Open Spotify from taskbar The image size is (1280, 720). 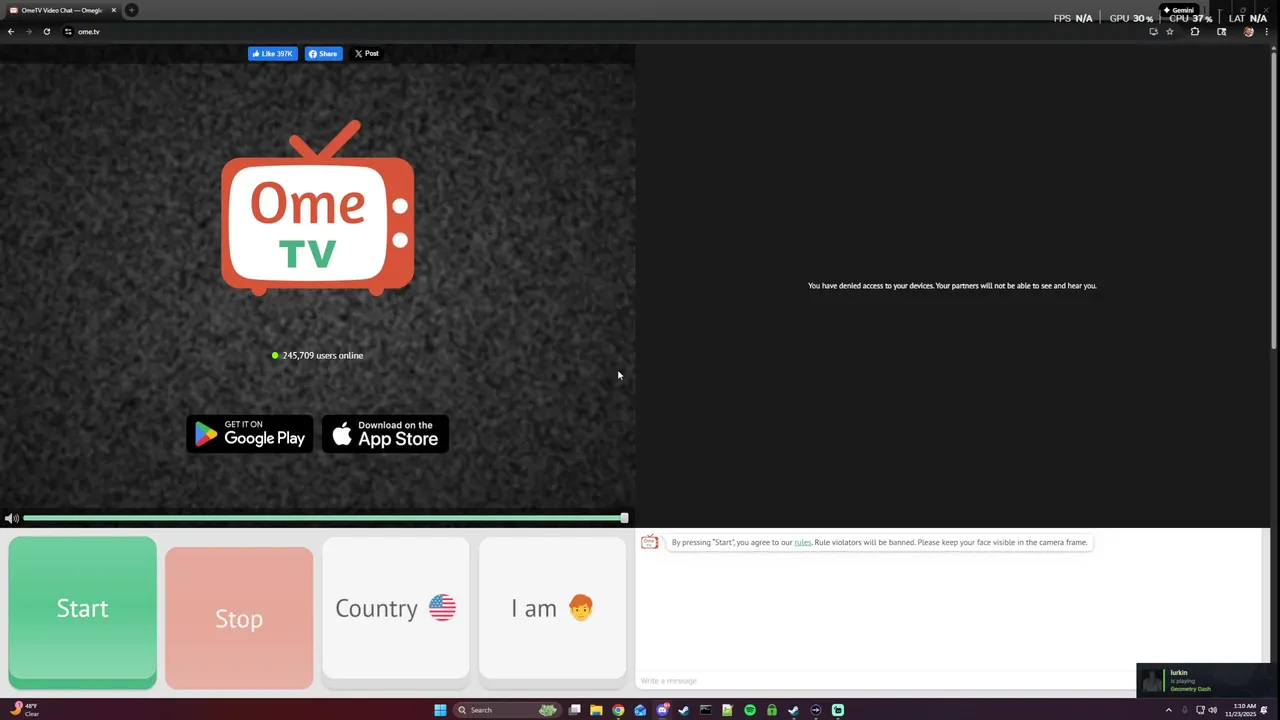tap(750, 710)
